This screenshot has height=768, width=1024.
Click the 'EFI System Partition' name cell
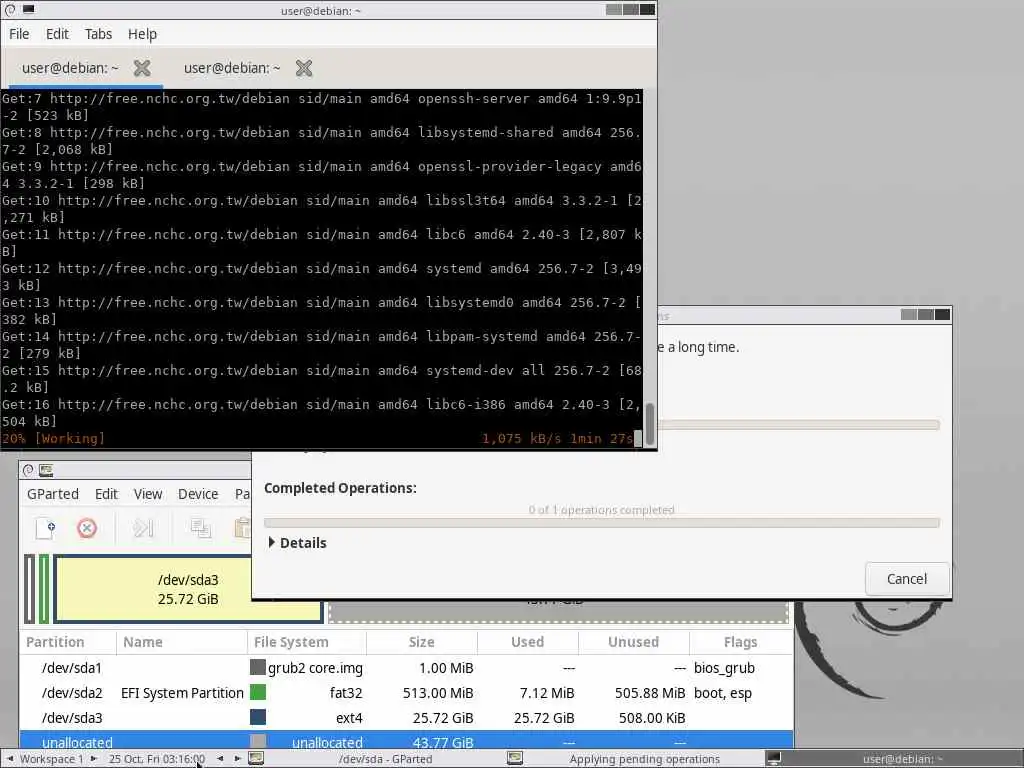click(182, 692)
